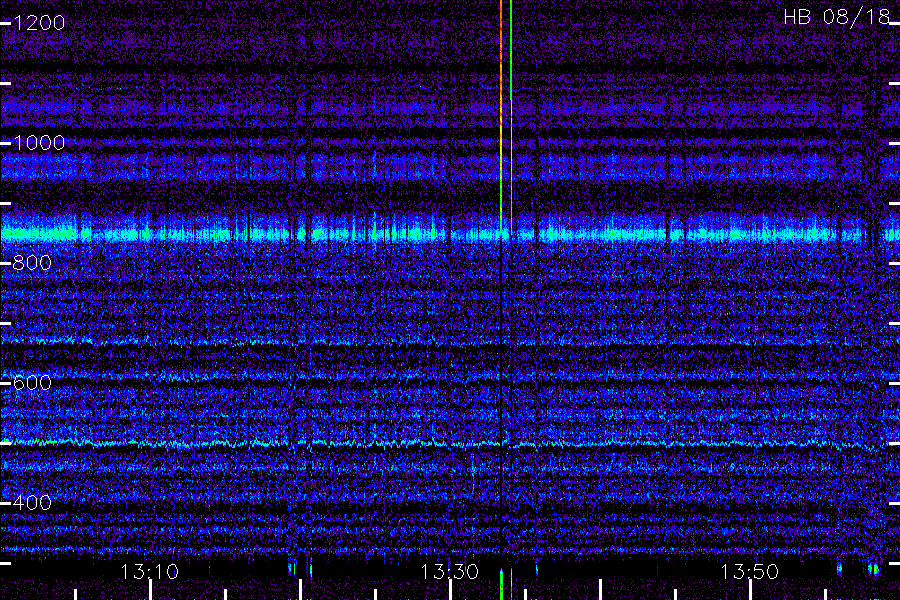Click the 1200 frequency axis label
Image resolution: width=900 pixels, height=600 pixels.
point(39,23)
